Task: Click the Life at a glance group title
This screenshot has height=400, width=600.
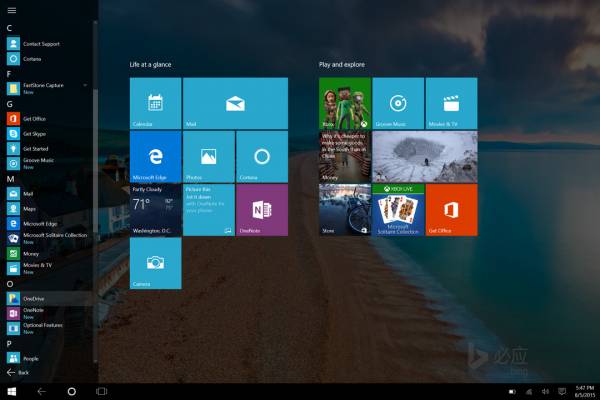Action: (150, 64)
